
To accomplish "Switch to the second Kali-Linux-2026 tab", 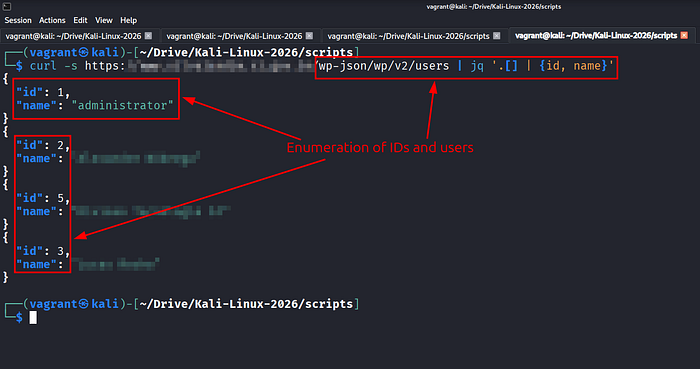I will click(235, 36).
